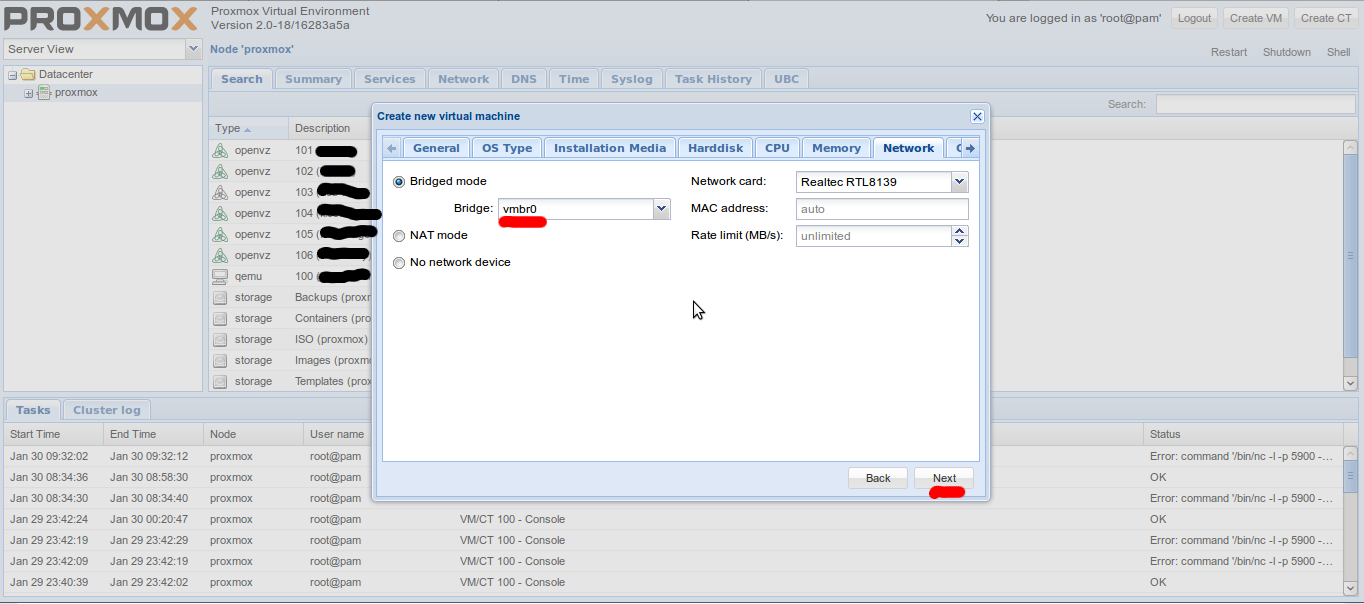Image resolution: width=1364 pixels, height=604 pixels.
Task: Choose the No network device option
Action: (x=399, y=262)
